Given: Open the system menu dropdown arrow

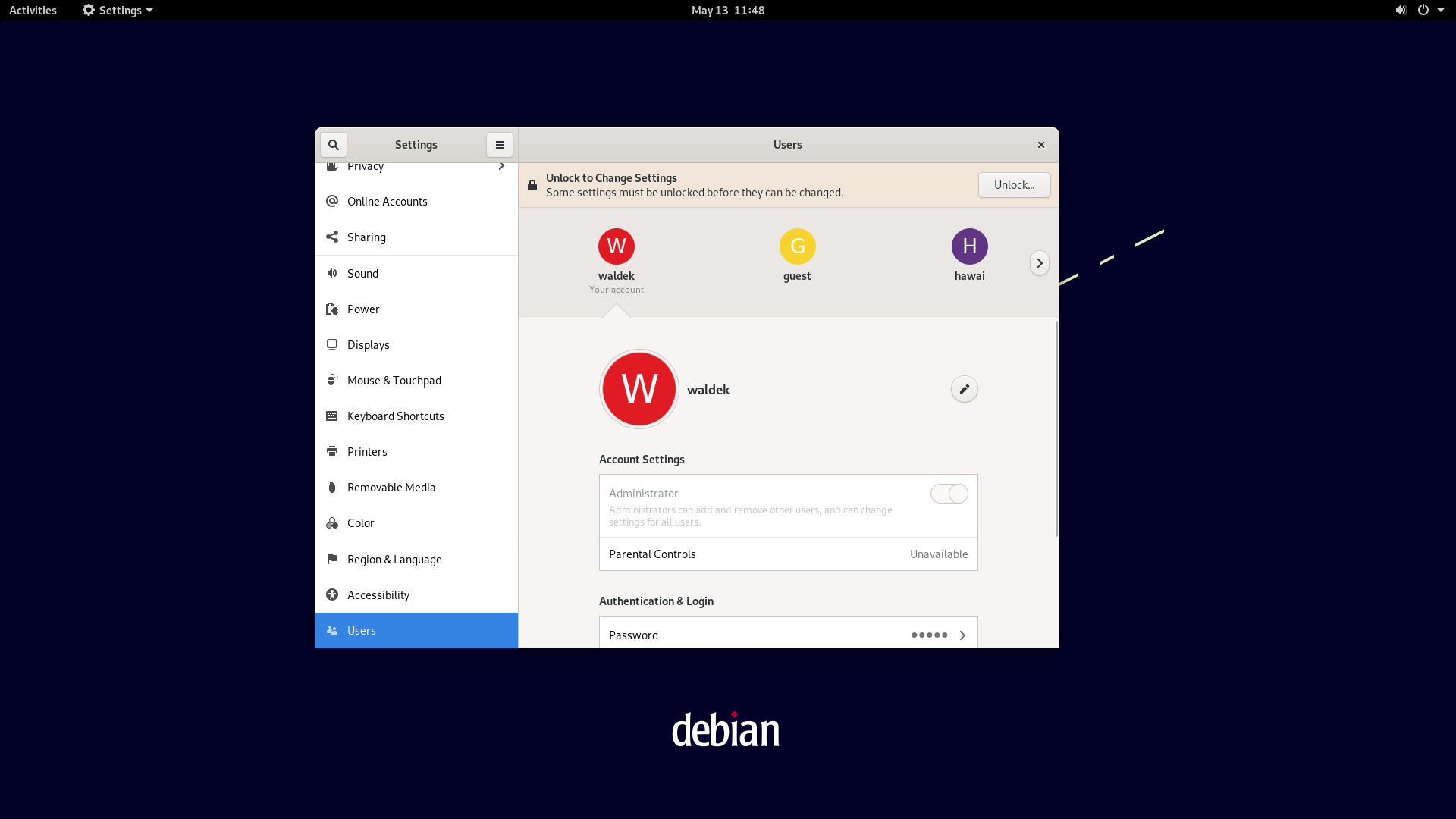Looking at the screenshot, I should [x=1441, y=10].
